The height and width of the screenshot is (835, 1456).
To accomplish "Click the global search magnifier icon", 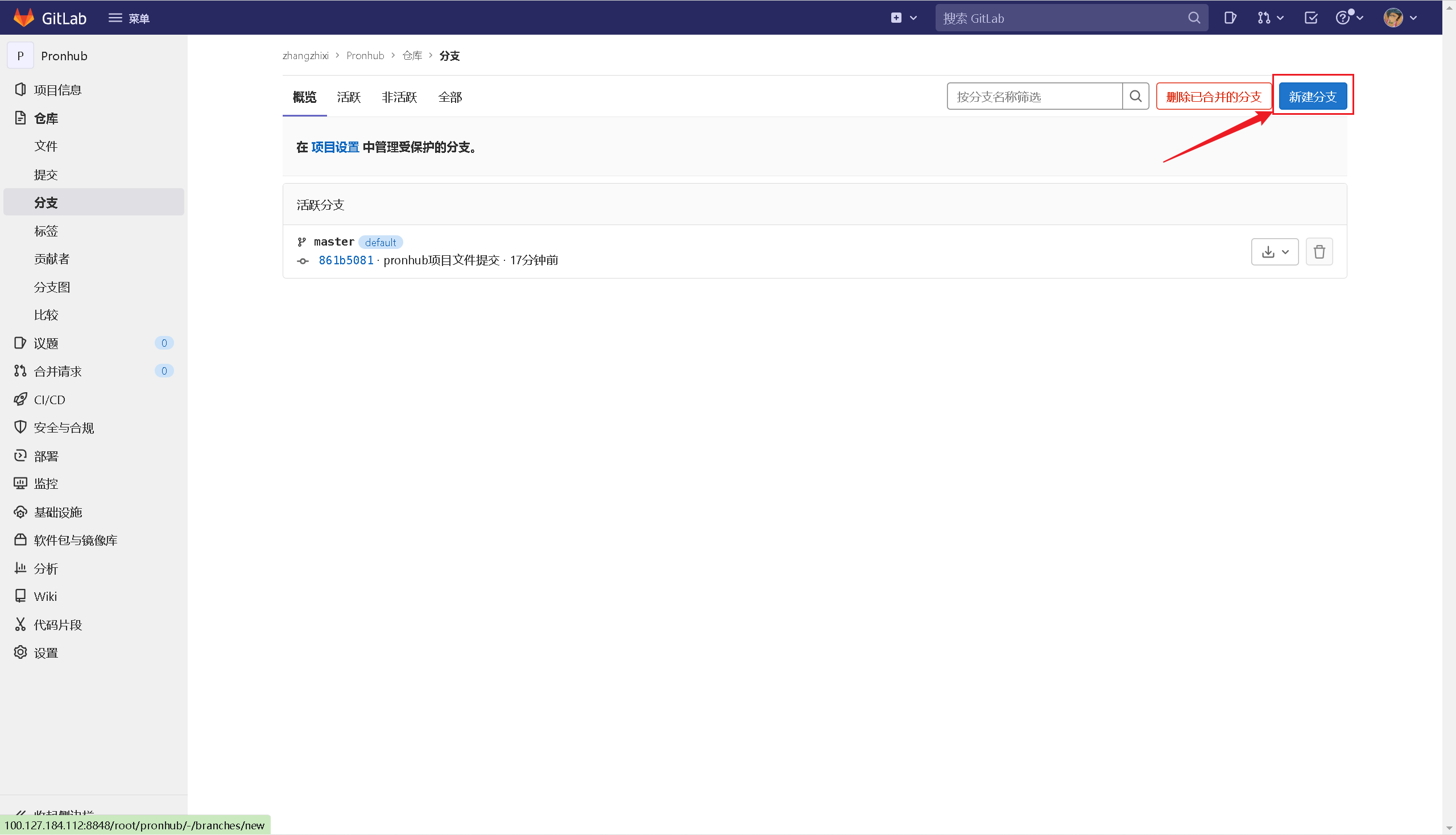I will pyautogui.click(x=1194, y=18).
